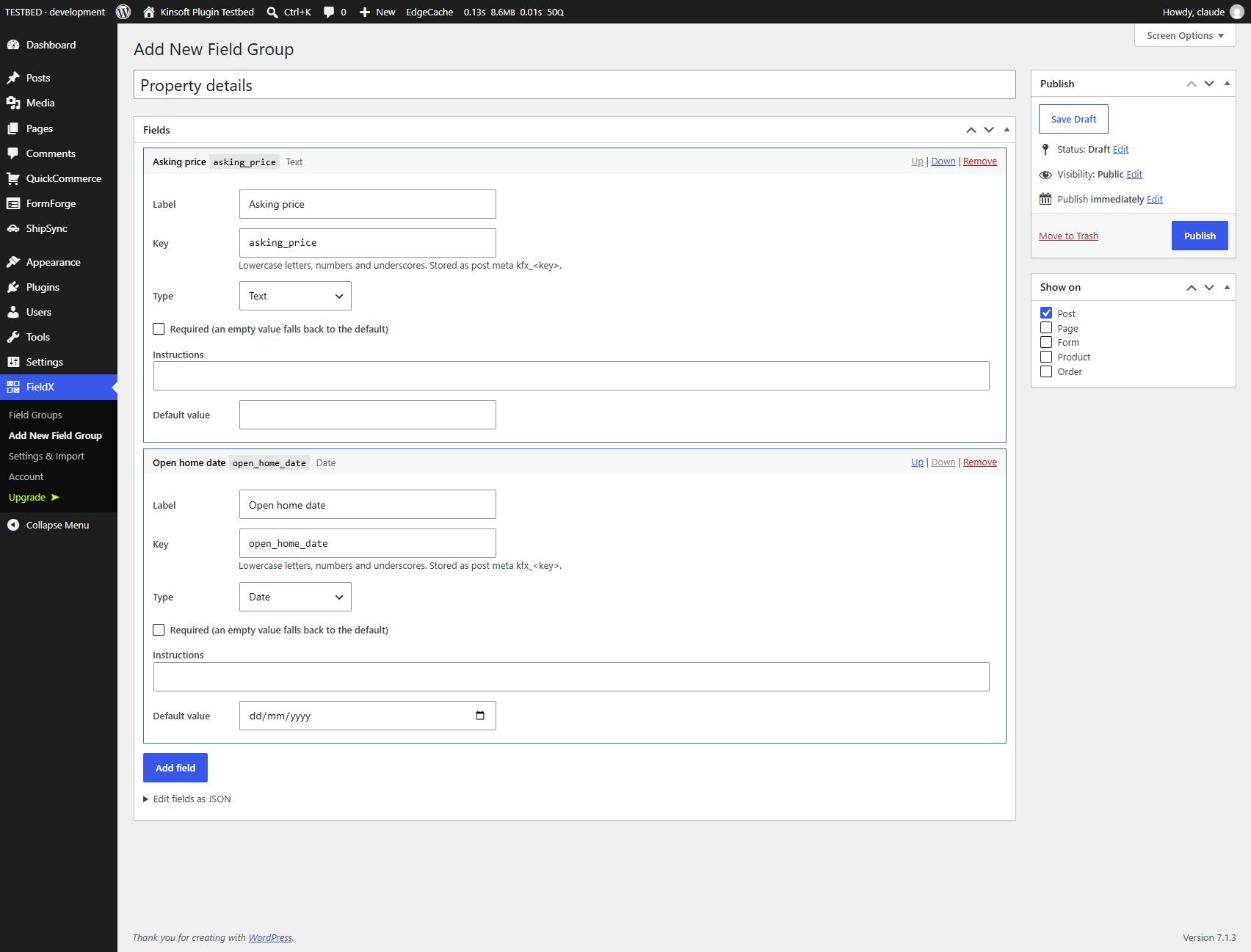Uncheck Post in Show on
This screenshot has width=1251, height=952.
pyautogui.click(x=1046, y=313)
